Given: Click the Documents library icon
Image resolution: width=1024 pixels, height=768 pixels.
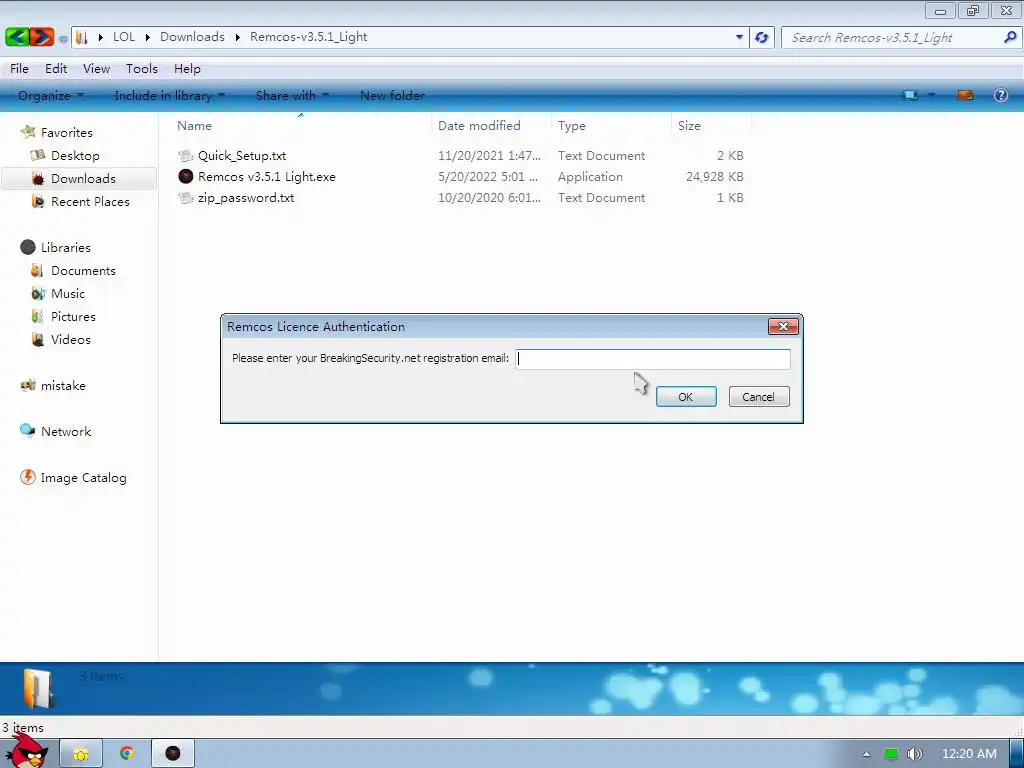Looking at the screenshot, I should pos(38,270).
